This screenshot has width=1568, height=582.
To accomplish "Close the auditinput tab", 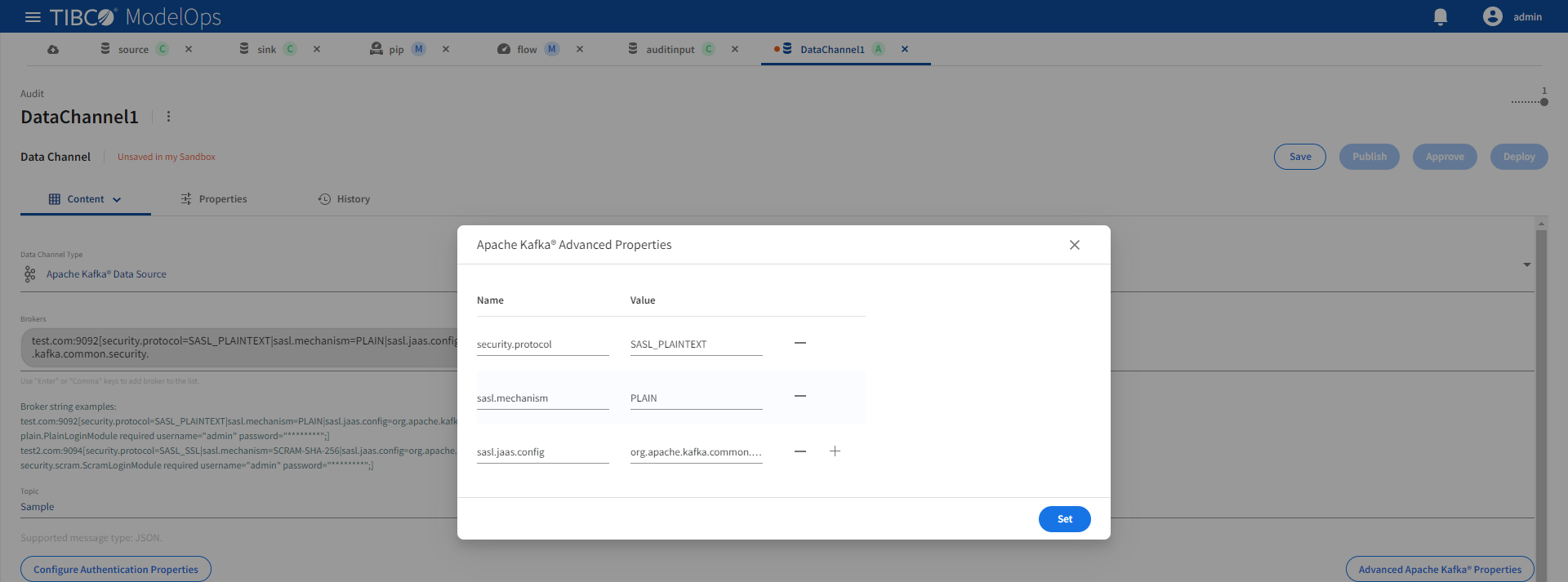I will pos(735,50).
